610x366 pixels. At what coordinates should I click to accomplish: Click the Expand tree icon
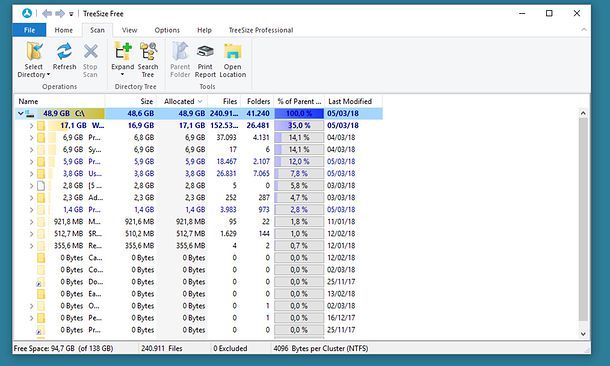[123, 51]
